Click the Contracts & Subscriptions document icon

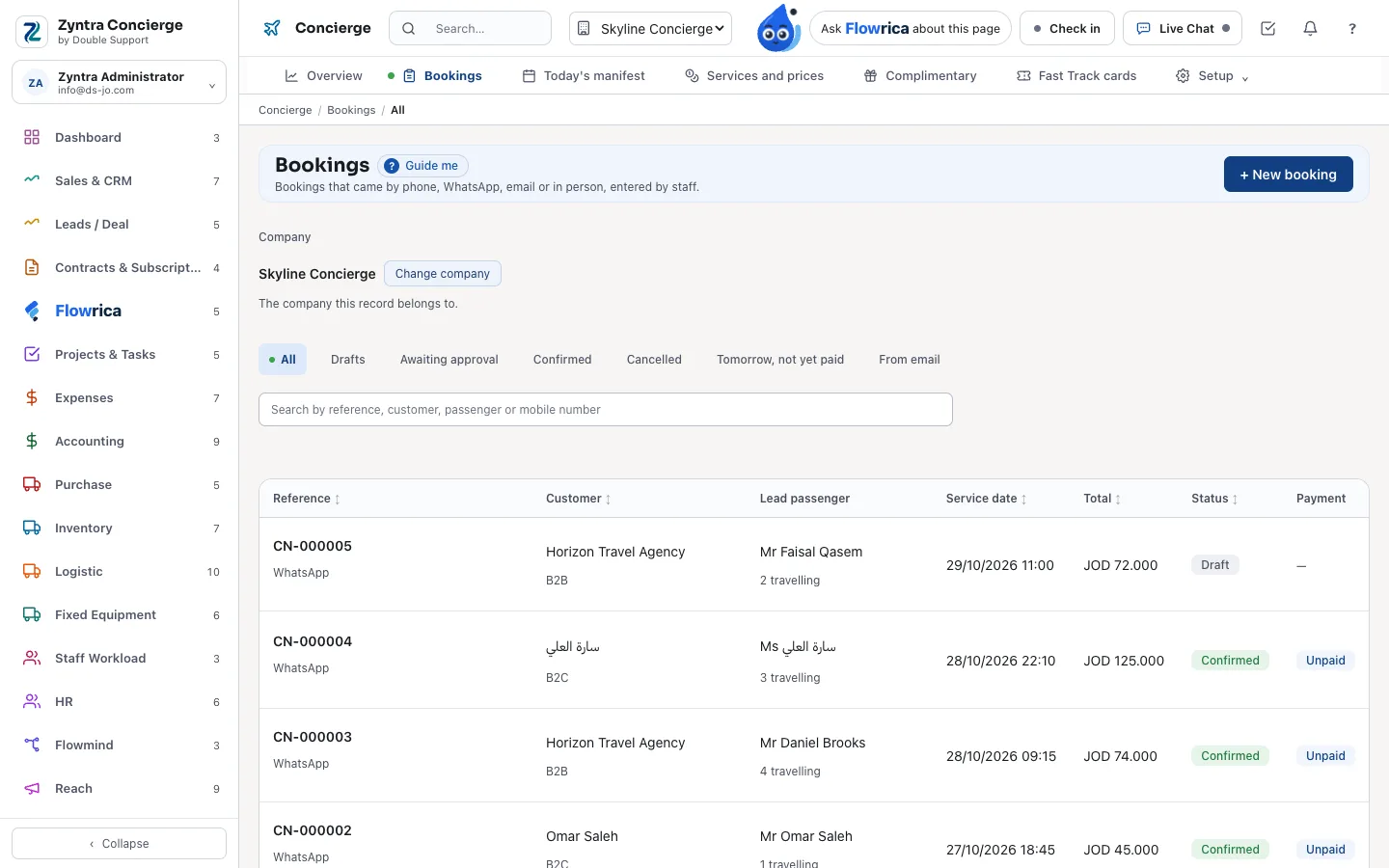(x=32, y=267)
